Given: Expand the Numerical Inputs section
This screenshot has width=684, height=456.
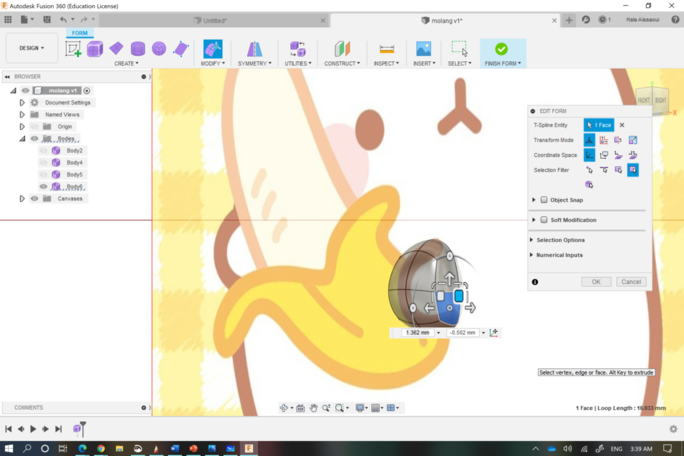Looking at the screenshot, I should (x=531, y=255).
